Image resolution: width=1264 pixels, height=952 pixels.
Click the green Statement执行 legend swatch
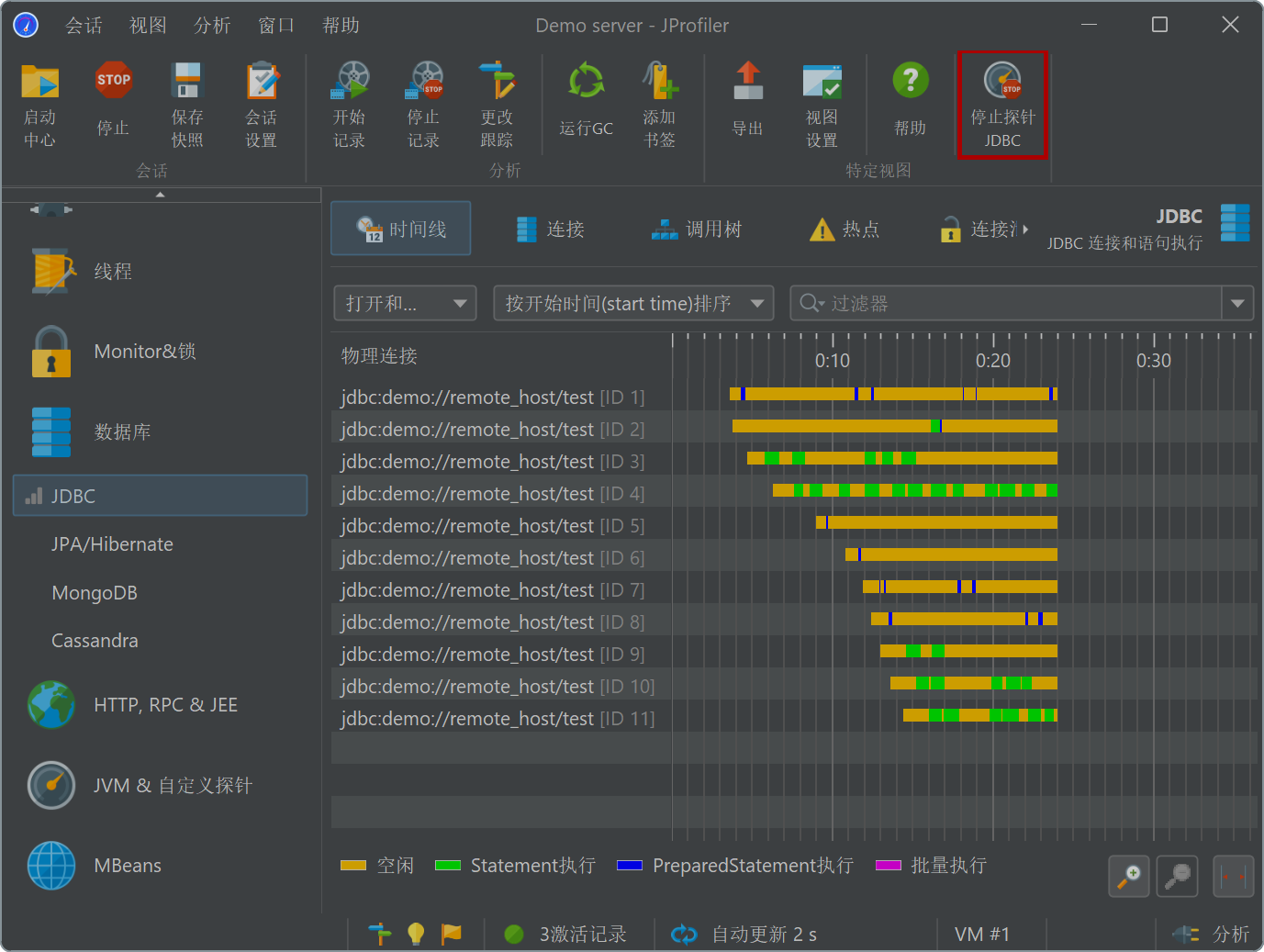click(448, 866)
